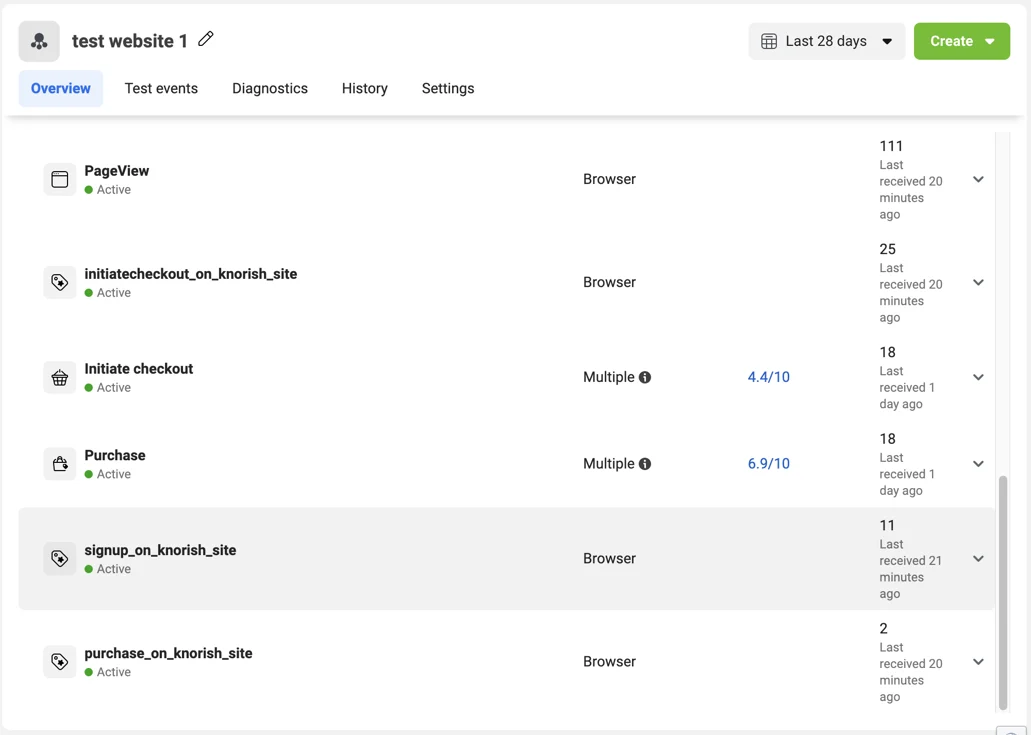Expand the signup_on_knorish_site event details
Viewport: 1031px width, 735px height.
pyautogui.click(x=978, y=559)
